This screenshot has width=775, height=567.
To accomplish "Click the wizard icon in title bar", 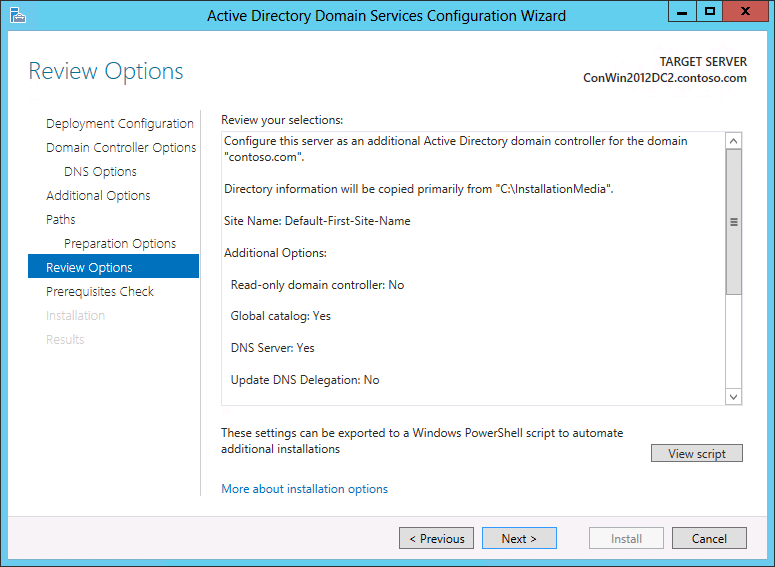I will 18,15.
